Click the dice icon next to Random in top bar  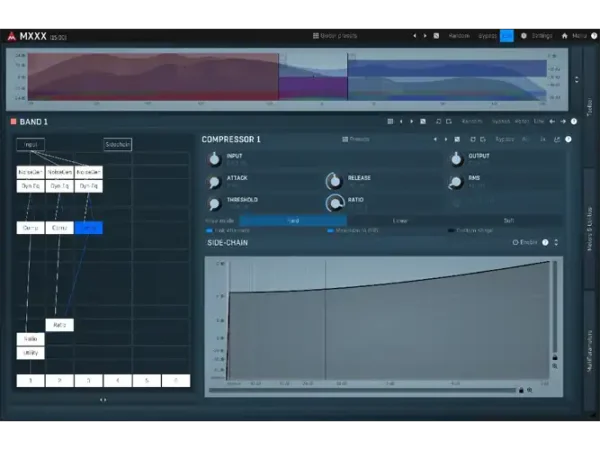[x=436, y=36]
